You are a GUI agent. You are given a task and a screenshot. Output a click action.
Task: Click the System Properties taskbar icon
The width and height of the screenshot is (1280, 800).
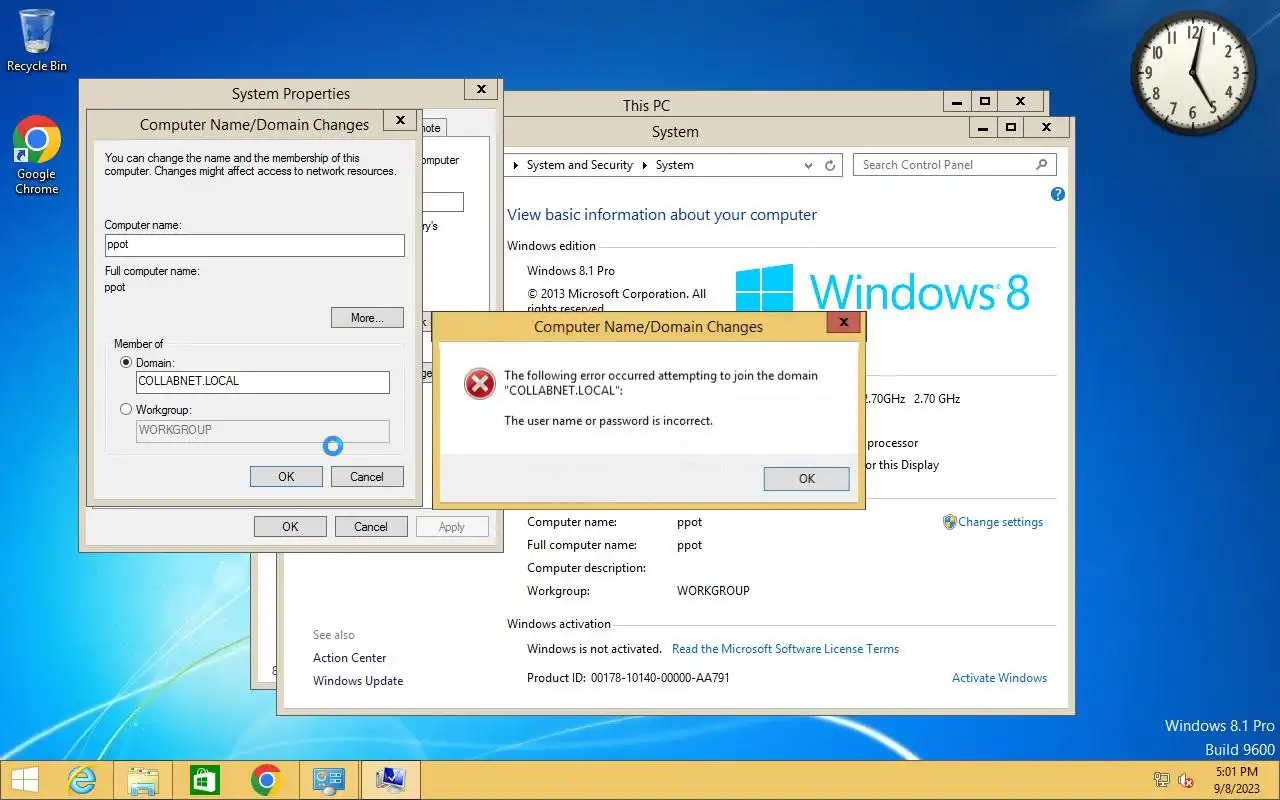[x=390, y=780]
